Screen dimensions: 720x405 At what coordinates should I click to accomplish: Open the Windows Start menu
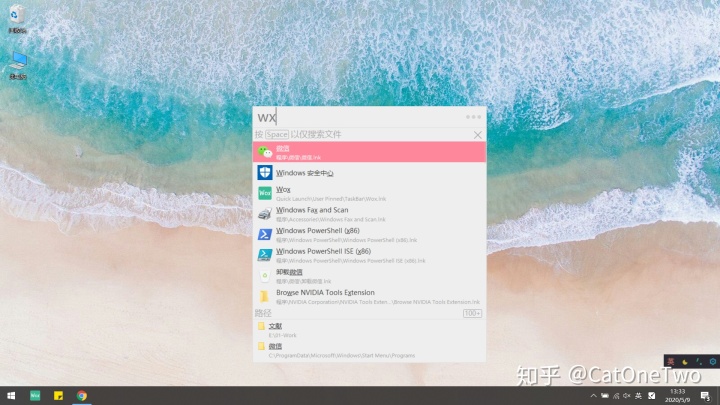(11, 395)
